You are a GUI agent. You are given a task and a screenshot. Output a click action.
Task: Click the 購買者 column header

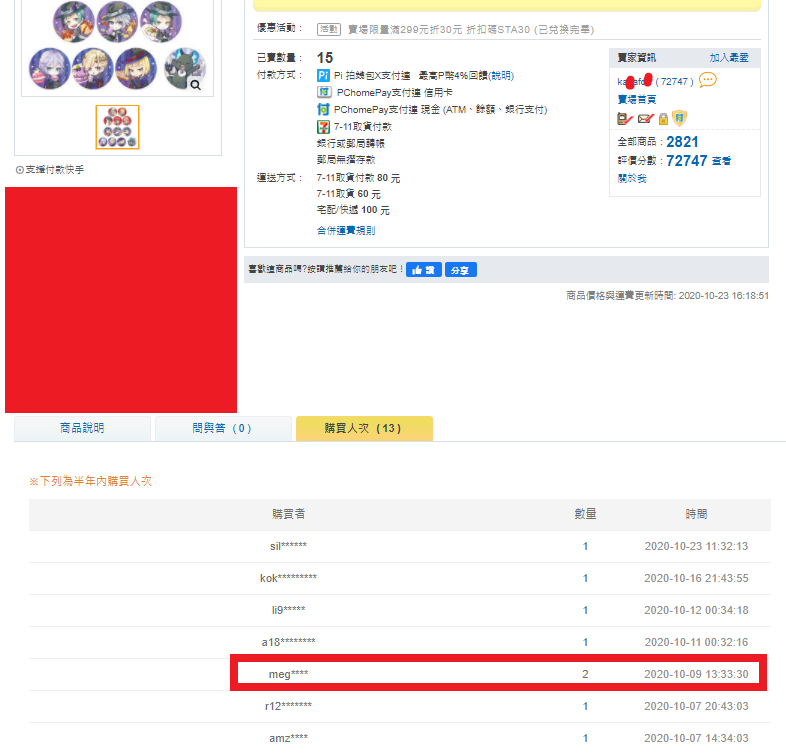288,514
